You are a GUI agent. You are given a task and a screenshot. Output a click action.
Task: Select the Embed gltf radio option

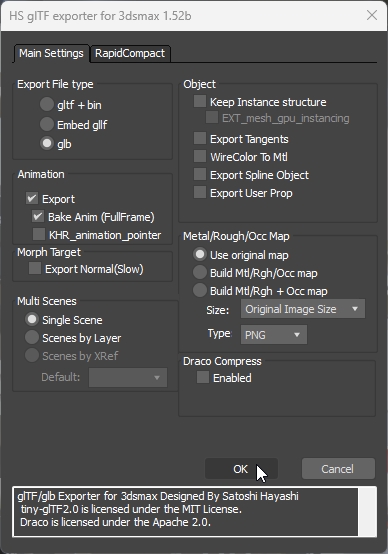pos(47,124)
